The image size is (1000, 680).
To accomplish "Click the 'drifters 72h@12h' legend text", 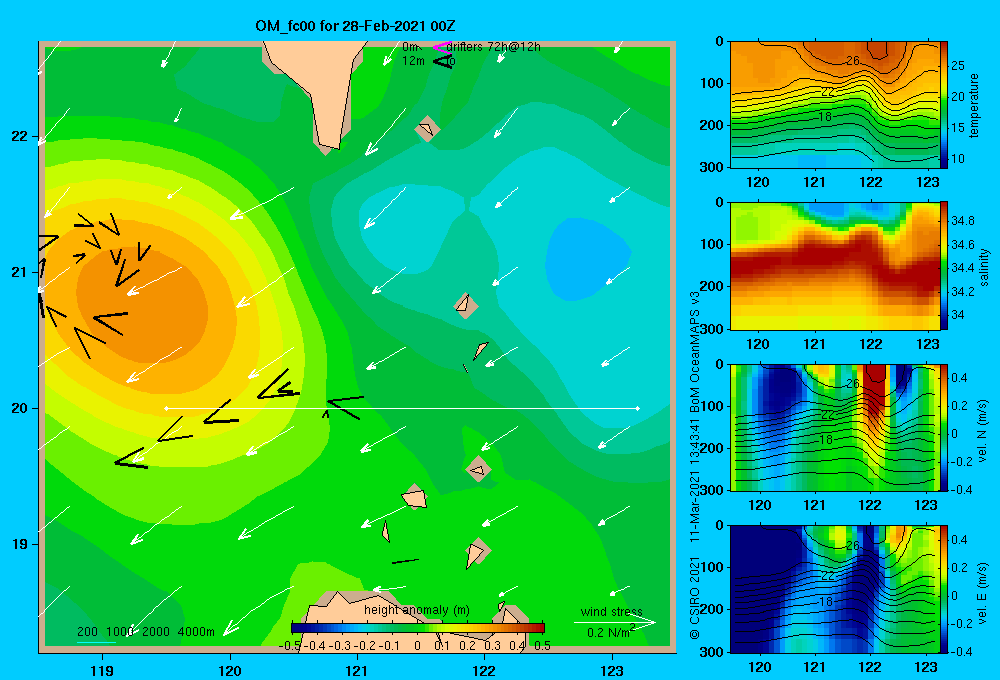I will pos(494,47).
